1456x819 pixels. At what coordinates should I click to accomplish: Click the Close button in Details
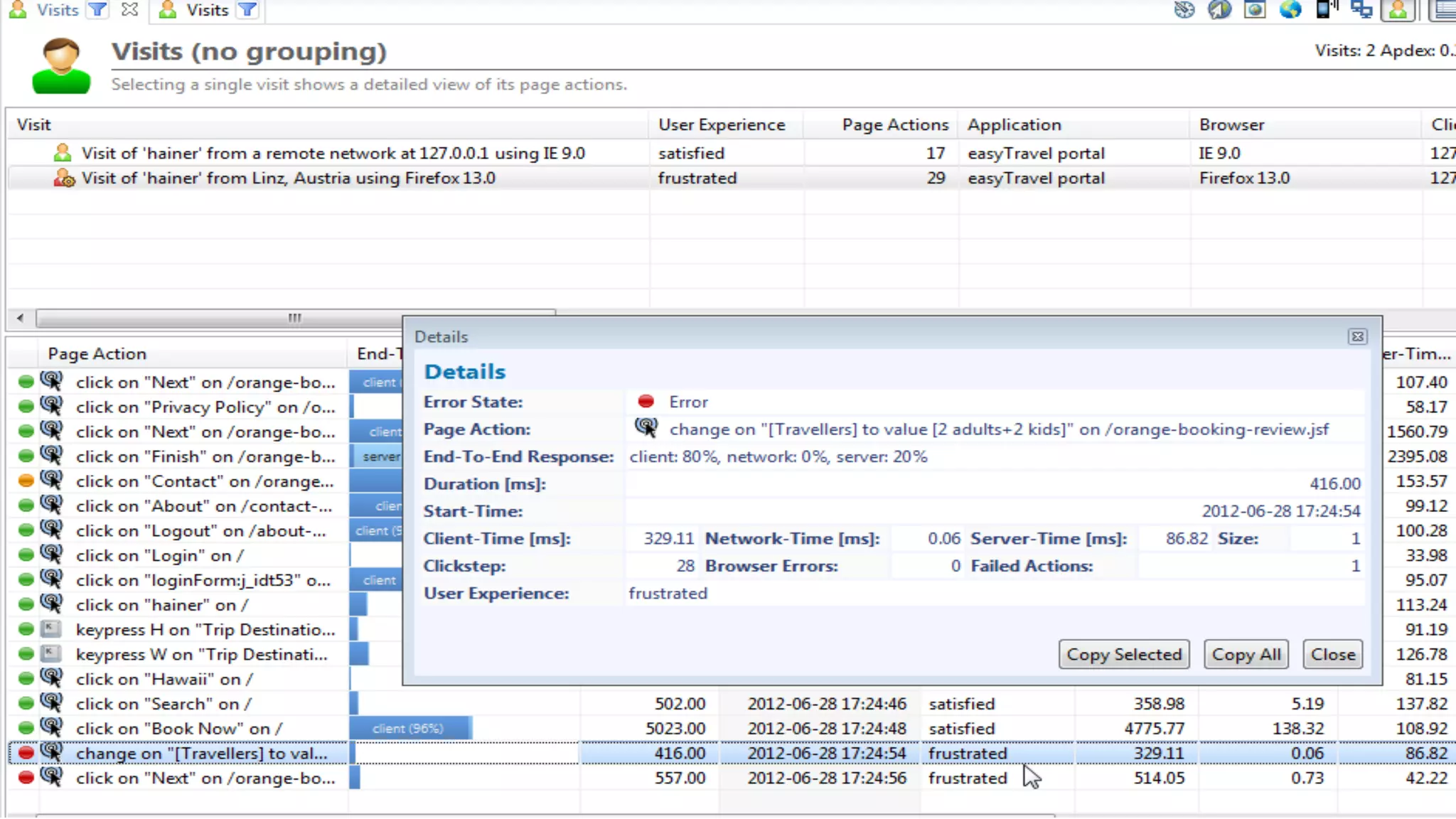click(1332, 654)
